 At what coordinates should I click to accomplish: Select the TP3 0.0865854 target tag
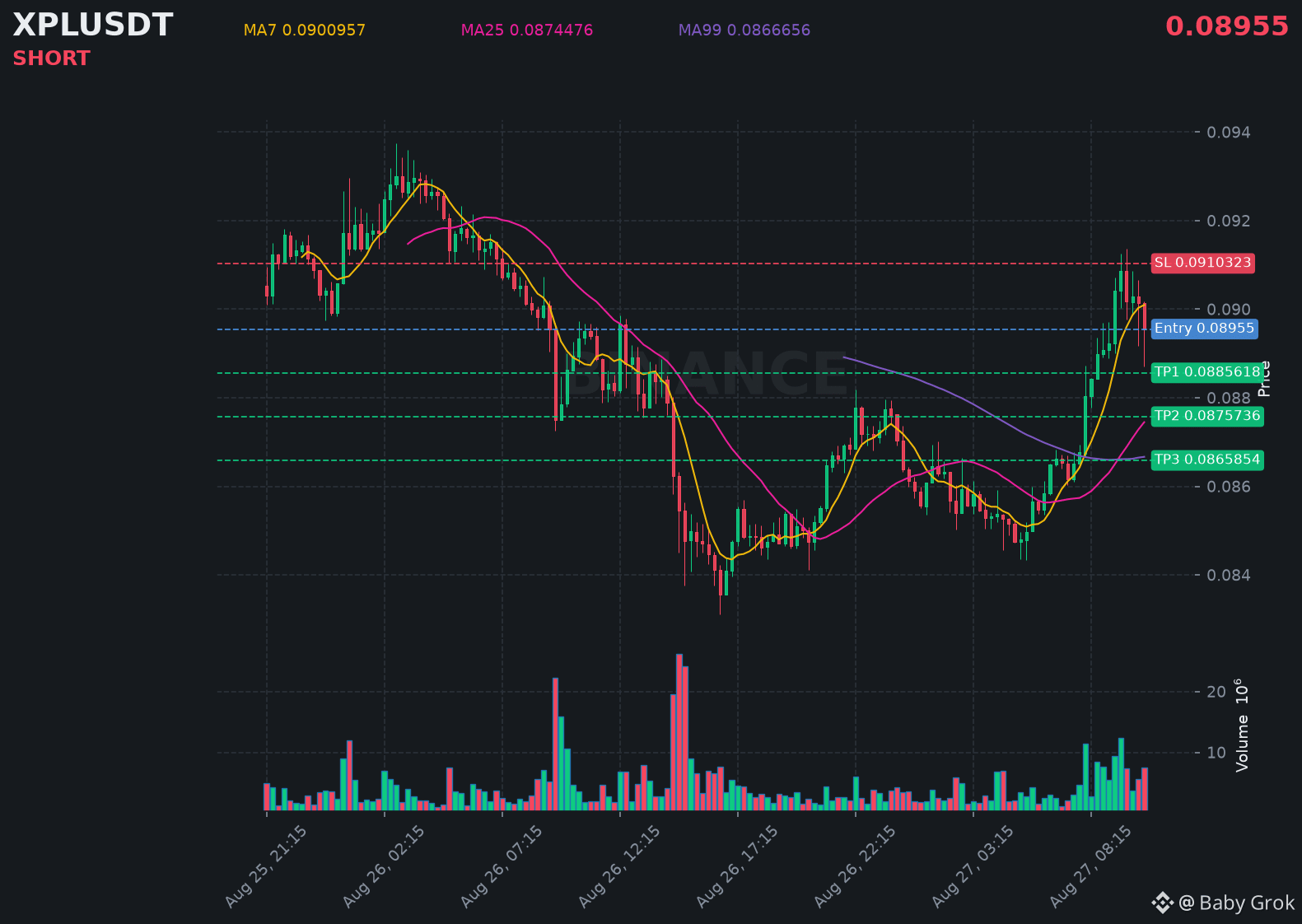1207,460
